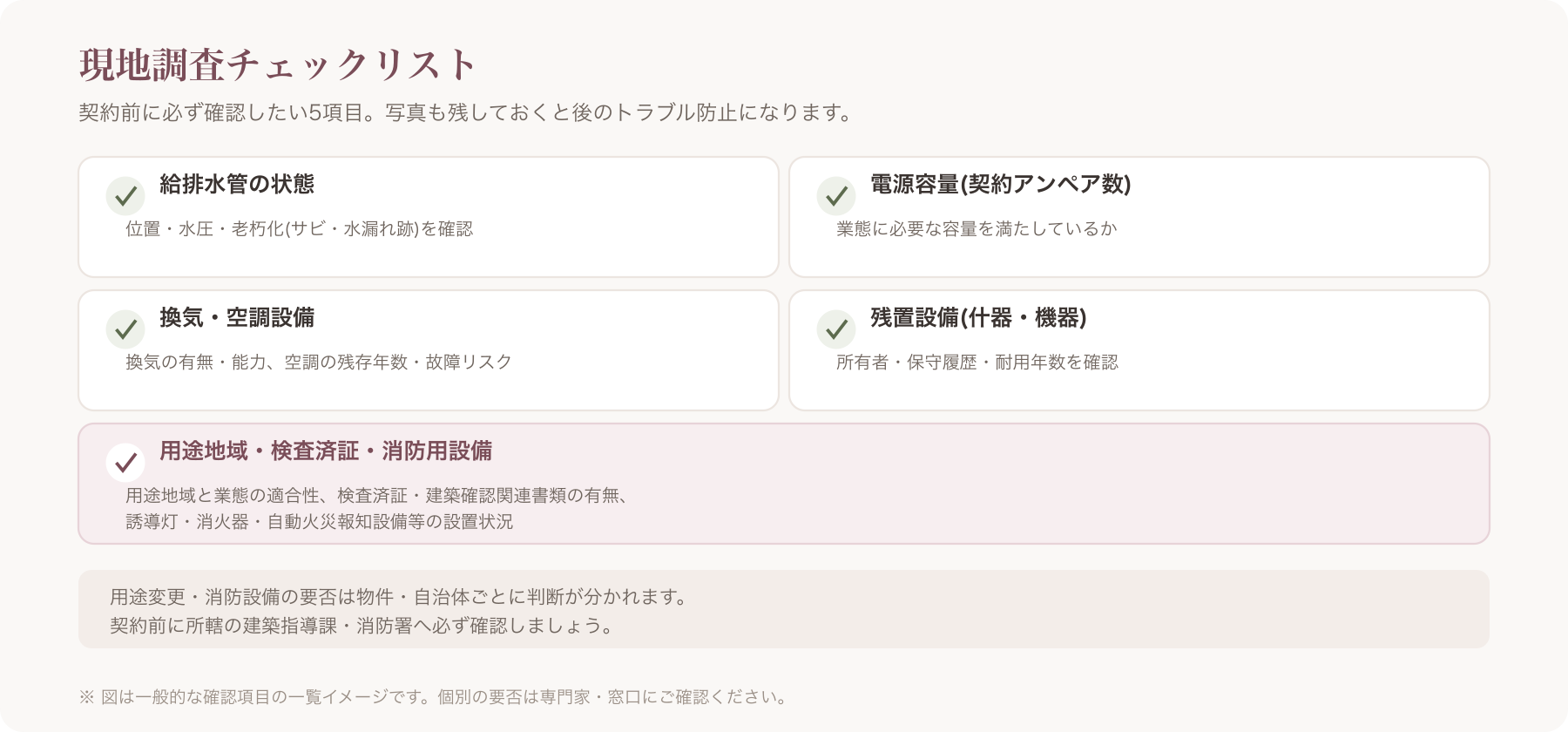The width and height of the screenshot is (1568, 732).
Task: Click the 用途地域・検査済証・消防用設備 title
Action: pos(326,451)
